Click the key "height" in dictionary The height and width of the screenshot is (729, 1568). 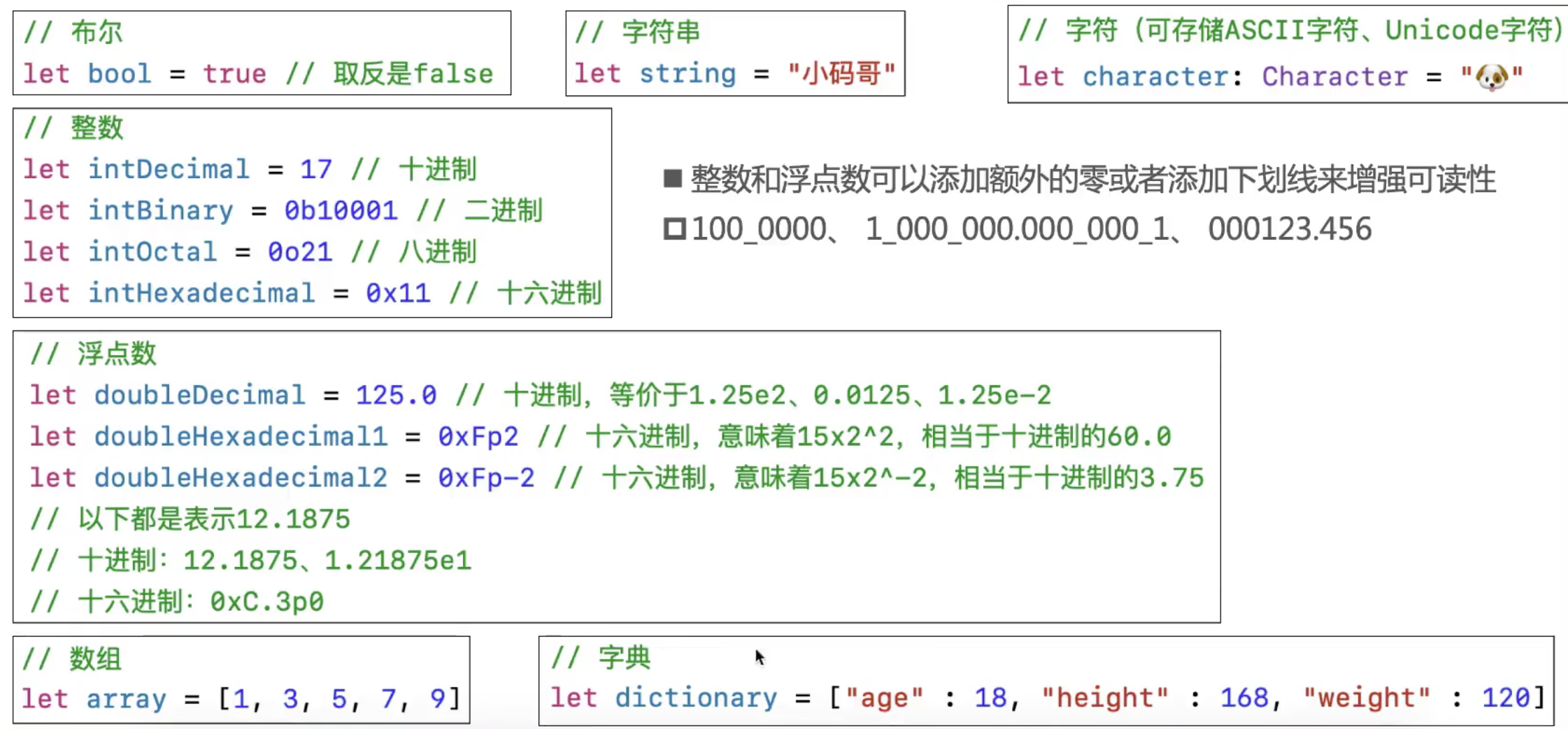click(x=1105, y=698)
